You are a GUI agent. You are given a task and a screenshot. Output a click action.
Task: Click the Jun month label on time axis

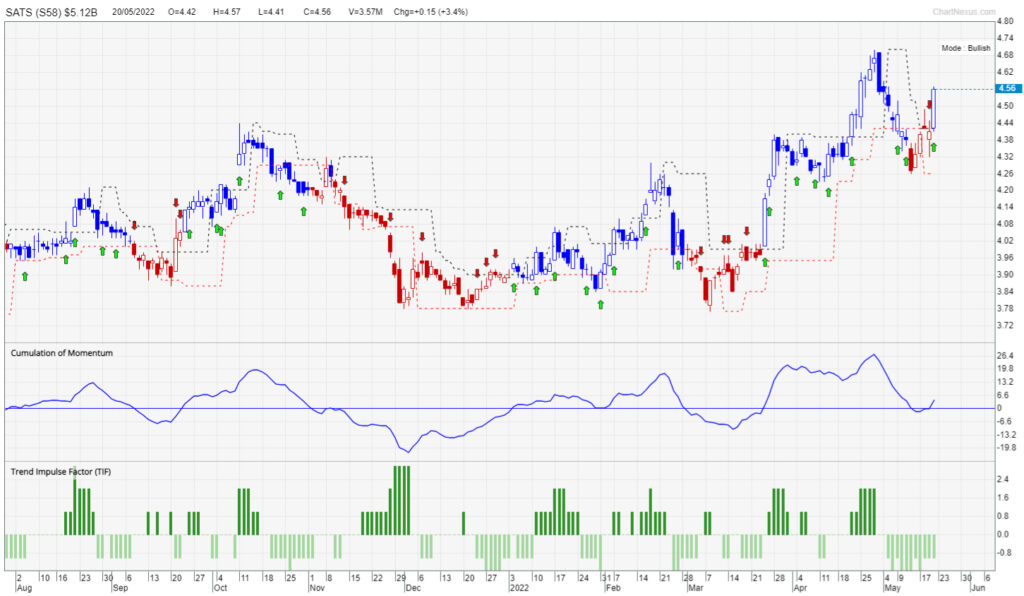pyautogui.click(x=978, y=588)
